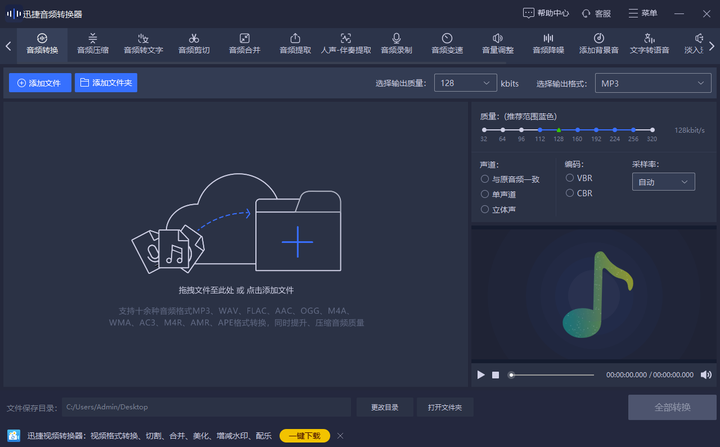Set the quality slider to 192

(596, 130)
